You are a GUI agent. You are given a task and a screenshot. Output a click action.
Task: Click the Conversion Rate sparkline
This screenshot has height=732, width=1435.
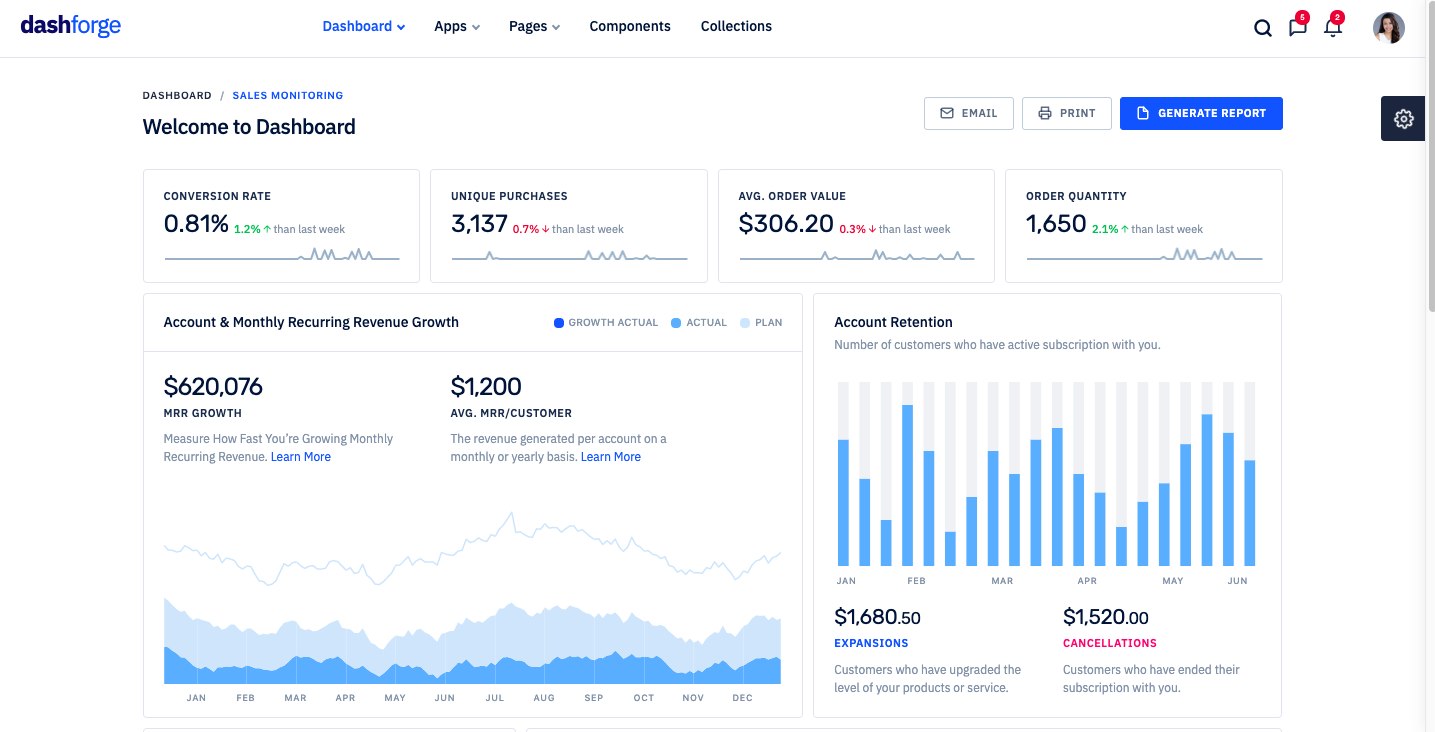(x=282, y=256)
